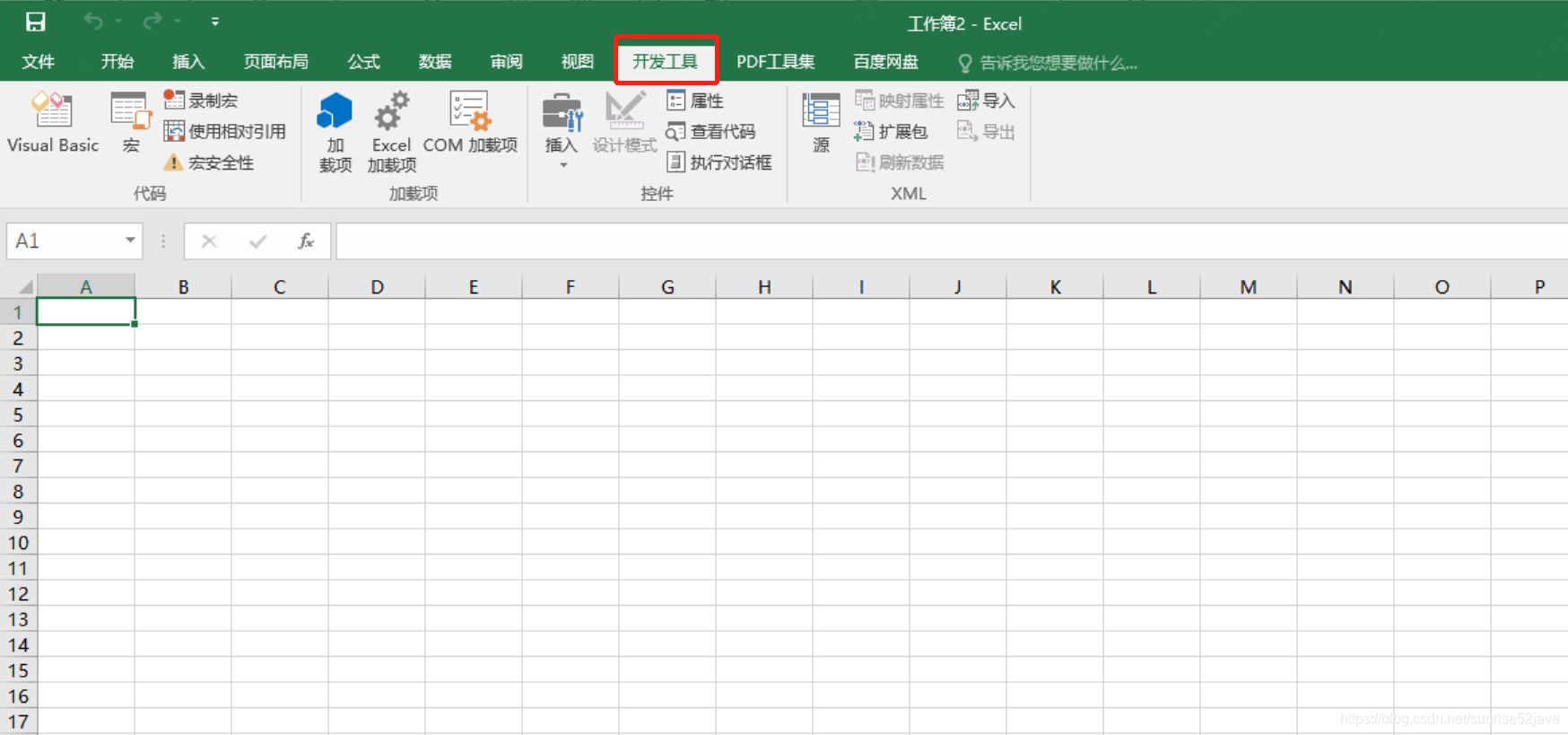Open the 文件 file menu
This screenshot has width=1568, height=735.
[39, 62]
